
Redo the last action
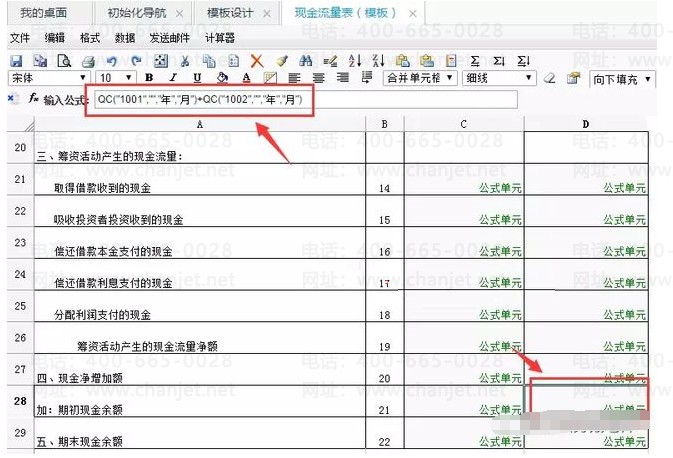[136, 61]
